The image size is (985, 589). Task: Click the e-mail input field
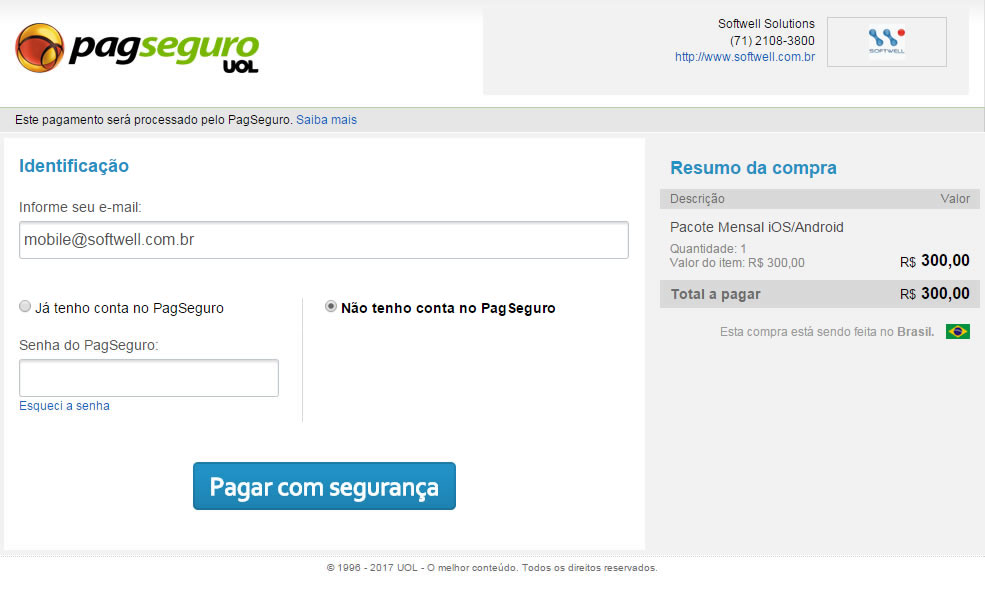[324, 240]
